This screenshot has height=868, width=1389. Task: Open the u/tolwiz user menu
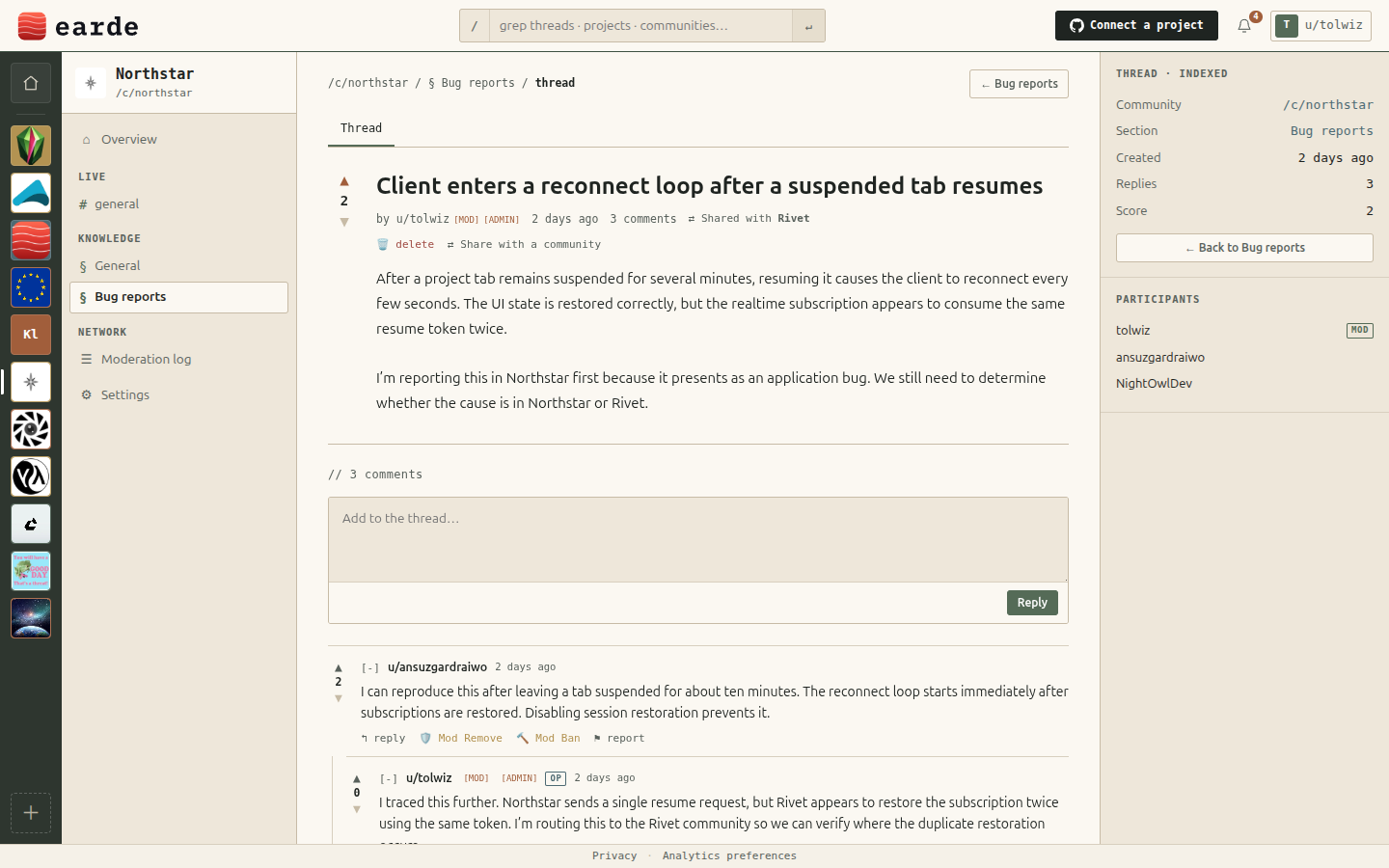tap(1321, 26)
